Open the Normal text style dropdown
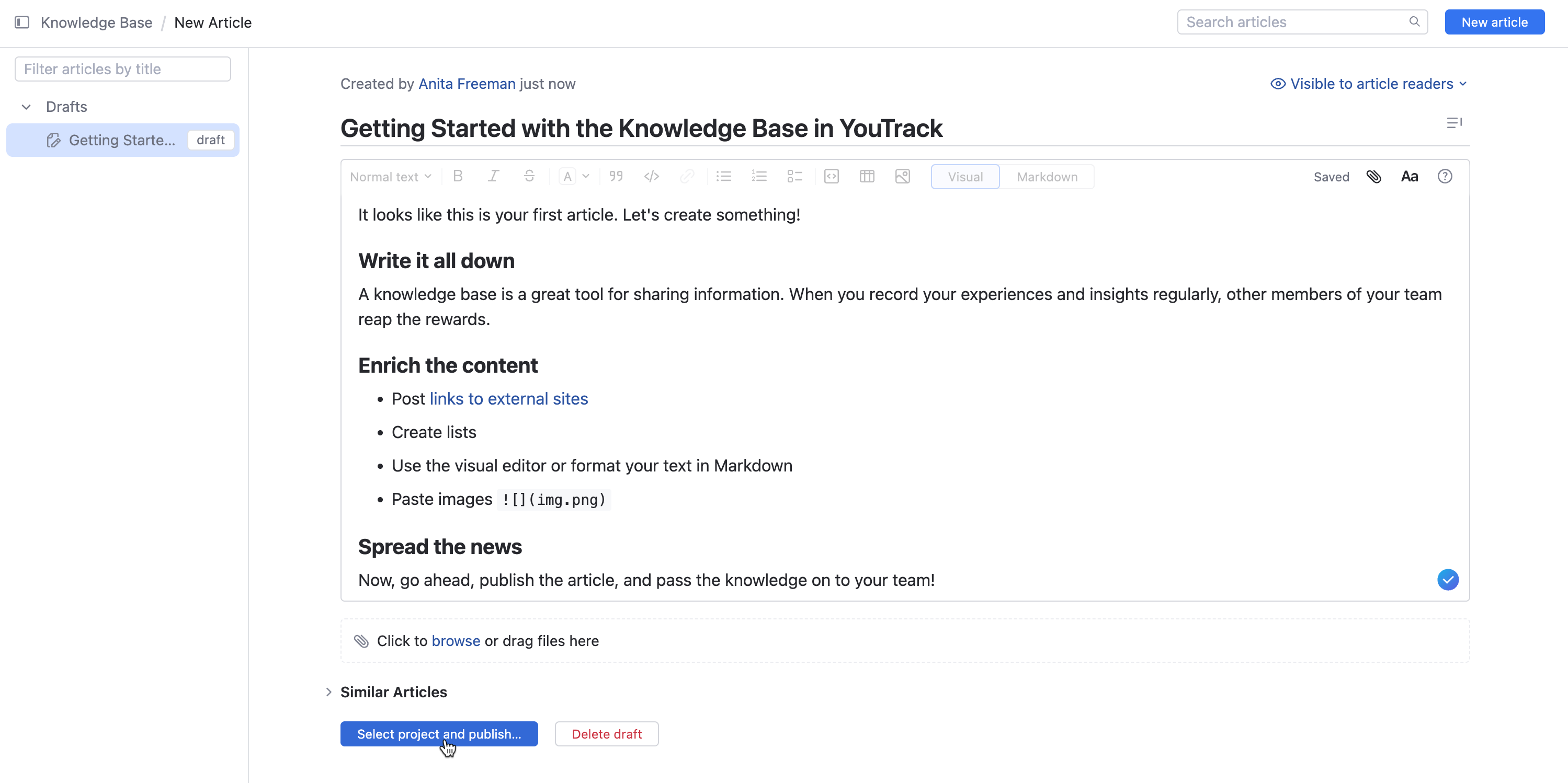1568x783 pixels. click(x=390, y=177)
